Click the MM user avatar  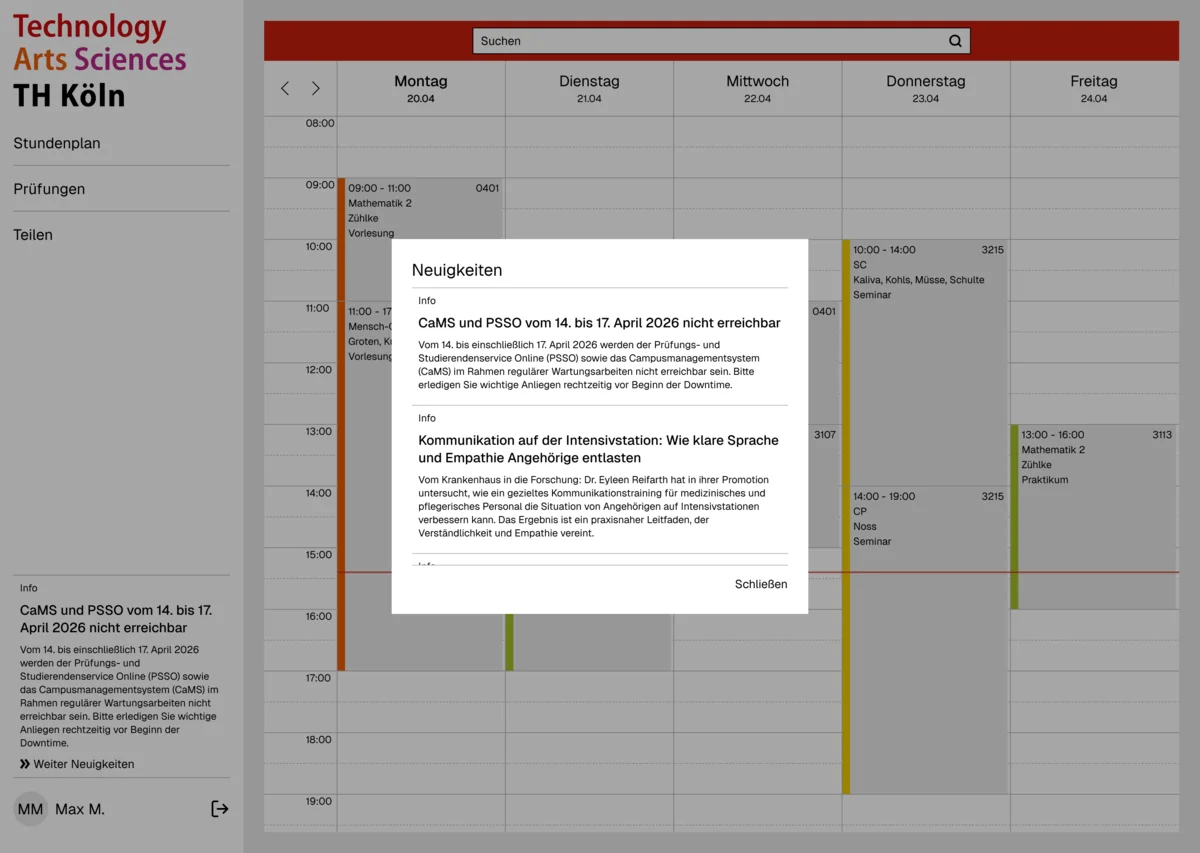click(x=31, y=809)
